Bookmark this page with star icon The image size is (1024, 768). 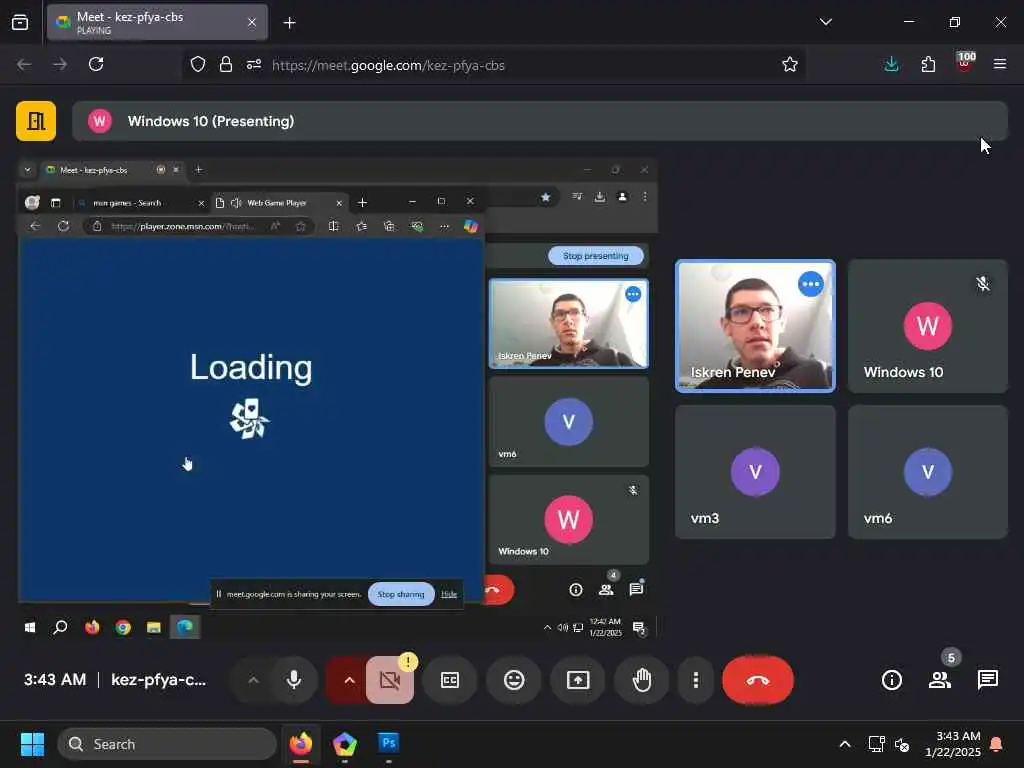click(790, 64)
